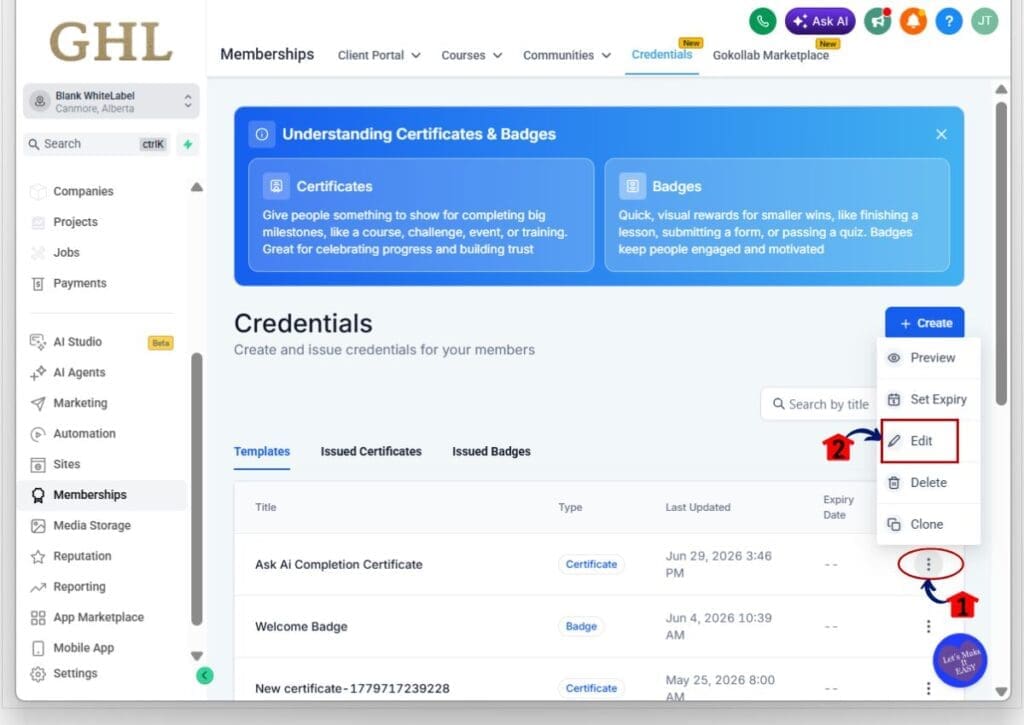
Task: Open Sites in the sidebar
Action: pyautogui.click(x=66, y=464)
